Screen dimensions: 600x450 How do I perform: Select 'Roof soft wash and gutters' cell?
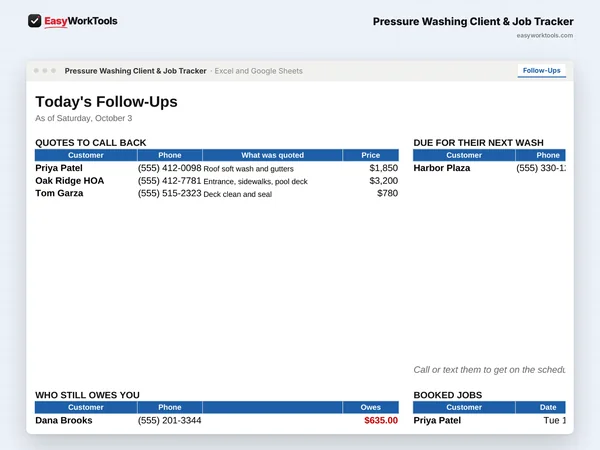pyautogui.click(x=248, y=169)
